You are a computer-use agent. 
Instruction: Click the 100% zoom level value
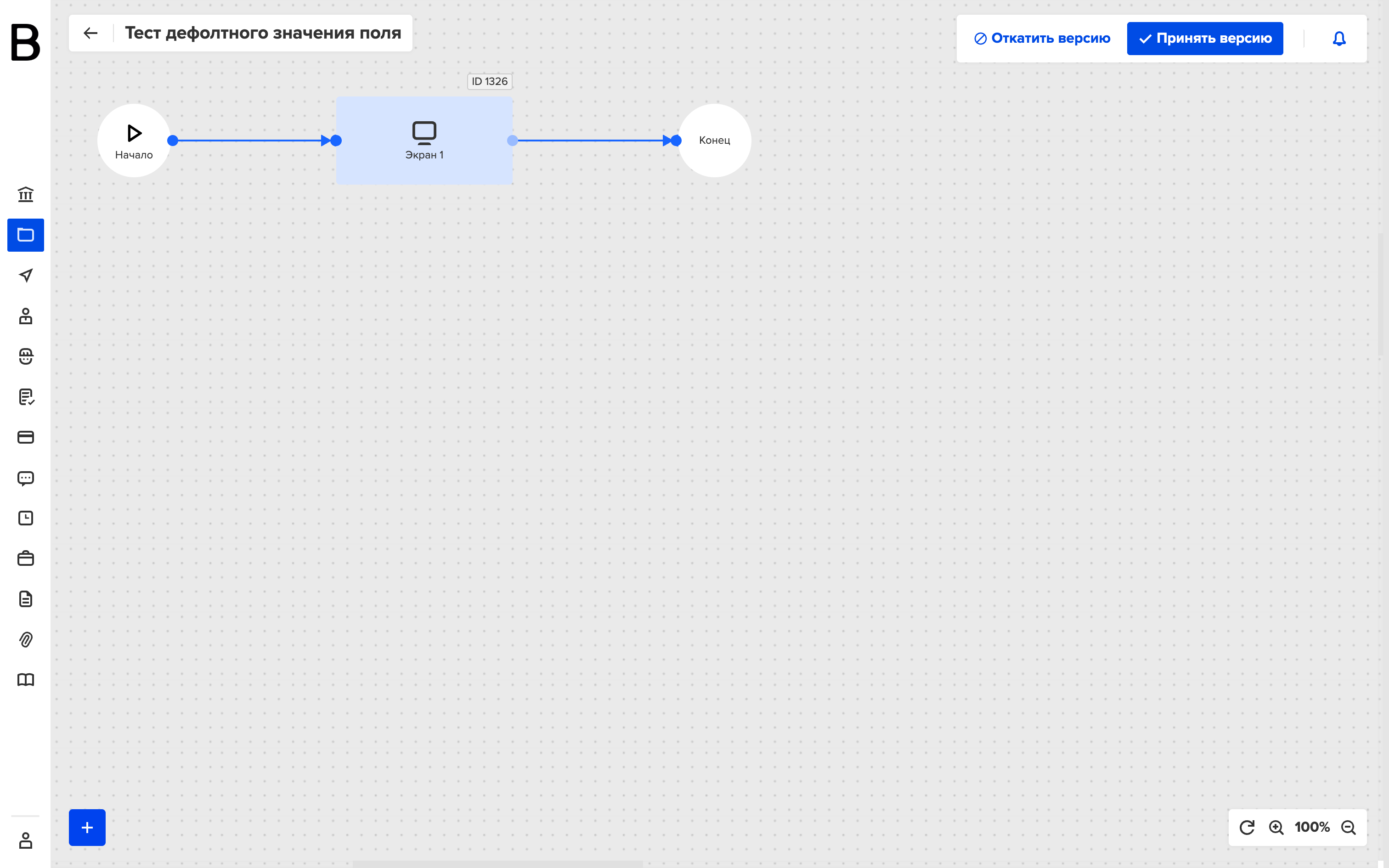tap(1312, 827)
